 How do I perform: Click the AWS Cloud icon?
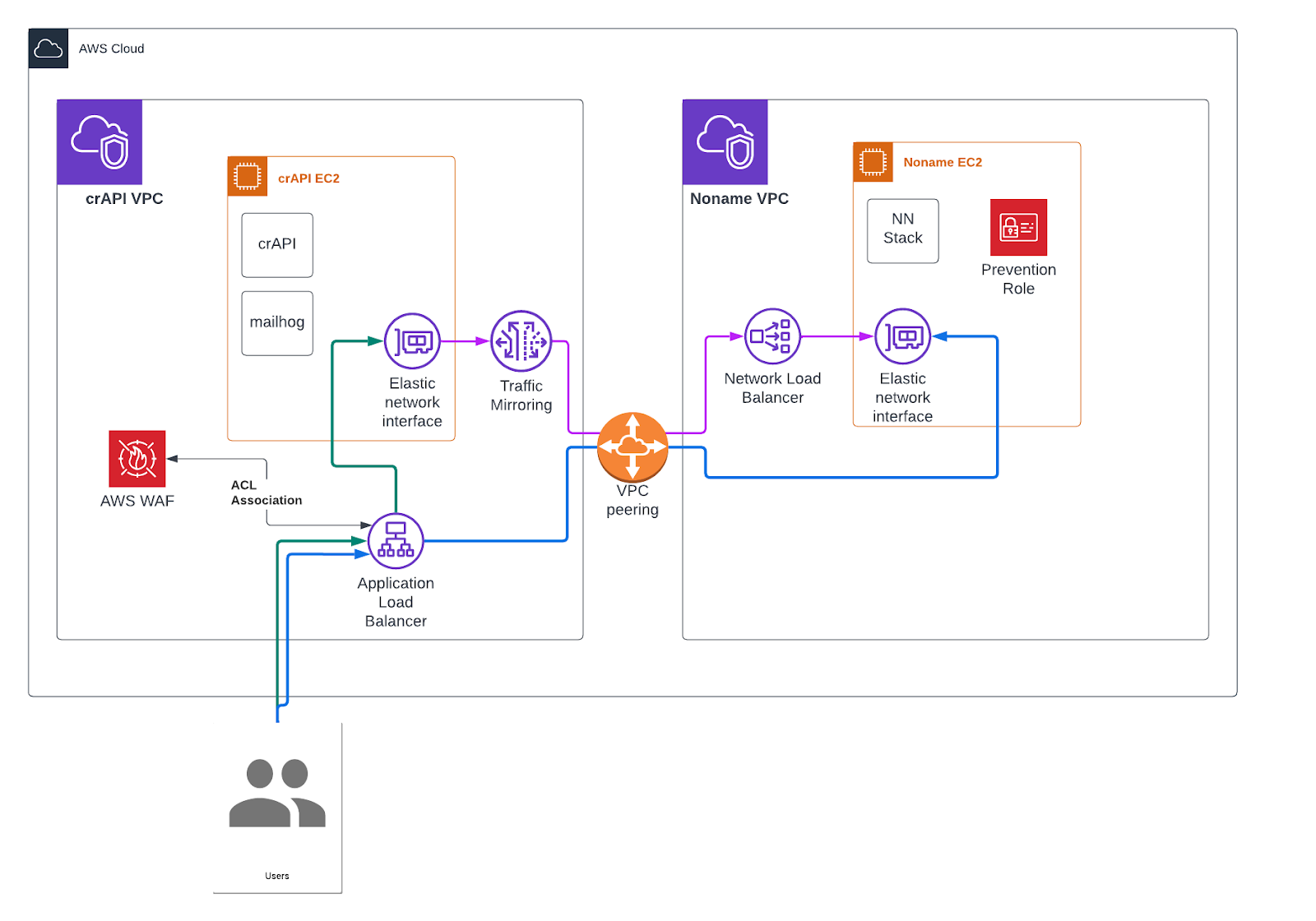(x=49, y=49)
